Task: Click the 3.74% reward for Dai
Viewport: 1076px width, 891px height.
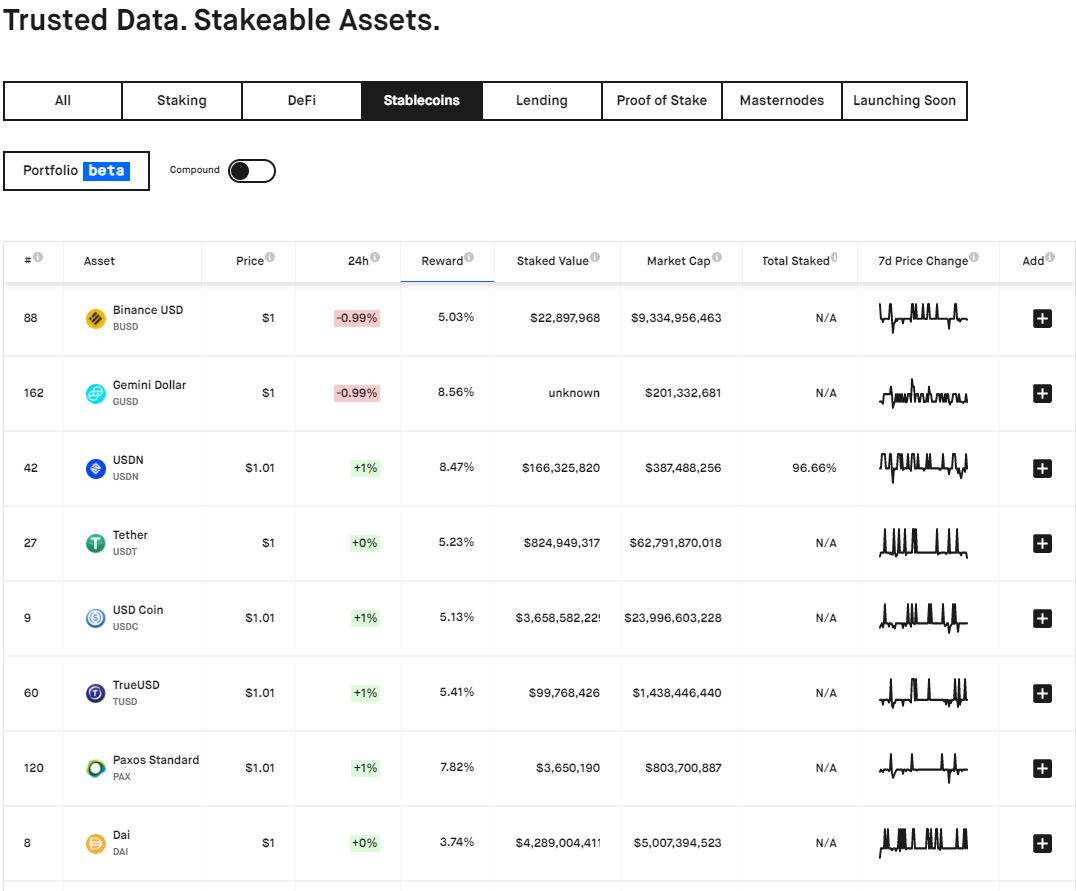Action: coord(456,842)
